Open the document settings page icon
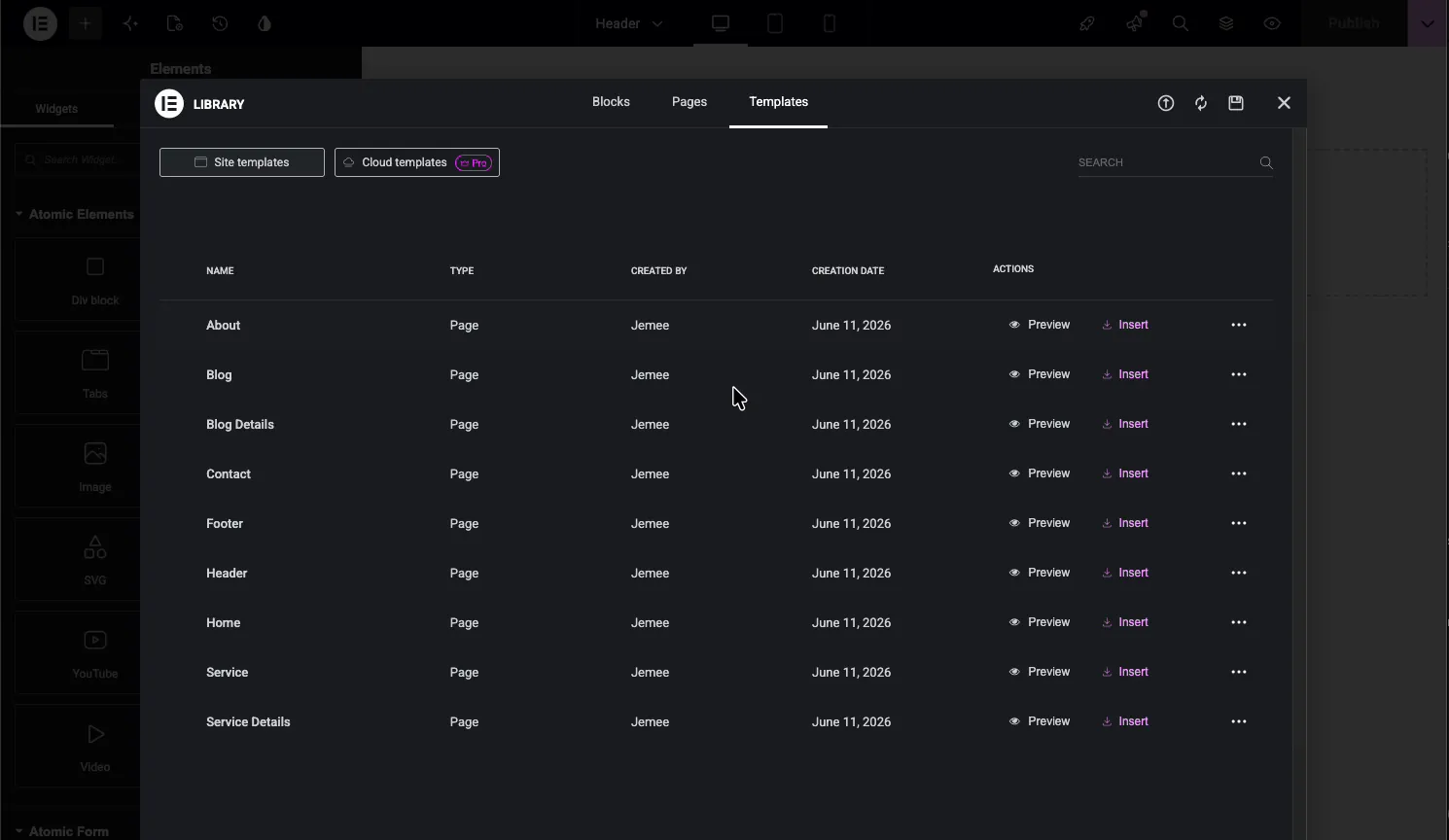The height and width of the screenshot is (840, 1449). [x=175, y=23]
